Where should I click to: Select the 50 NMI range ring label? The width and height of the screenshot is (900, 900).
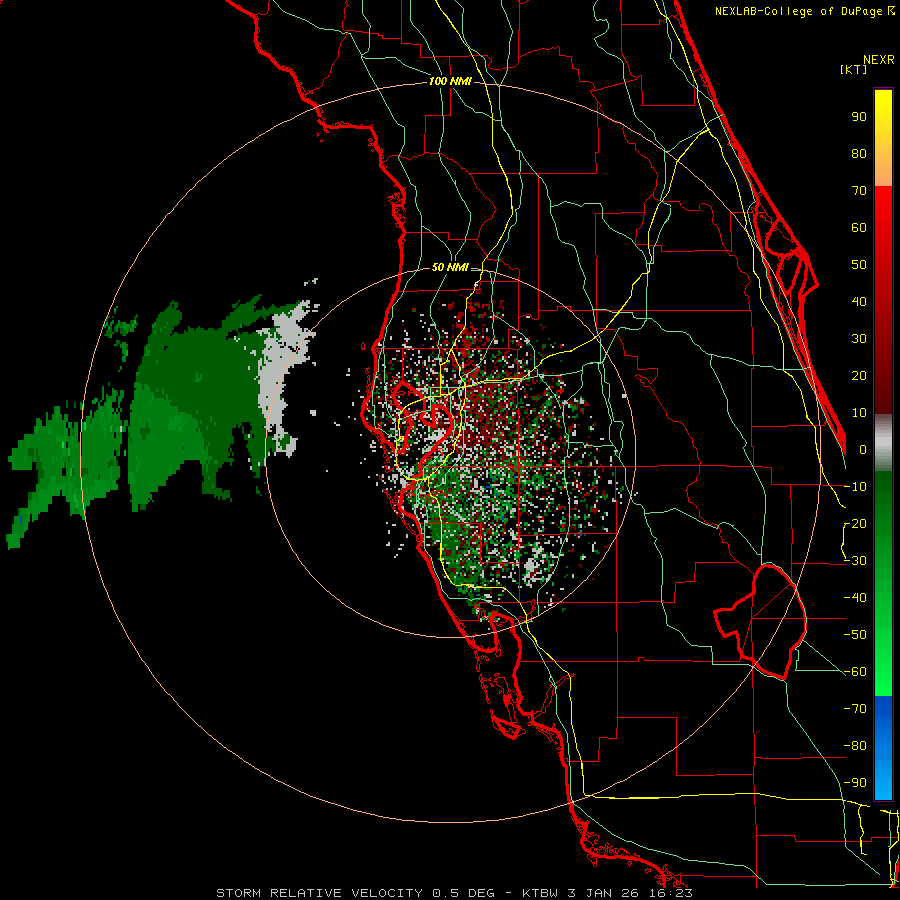[x=450, y=267]
